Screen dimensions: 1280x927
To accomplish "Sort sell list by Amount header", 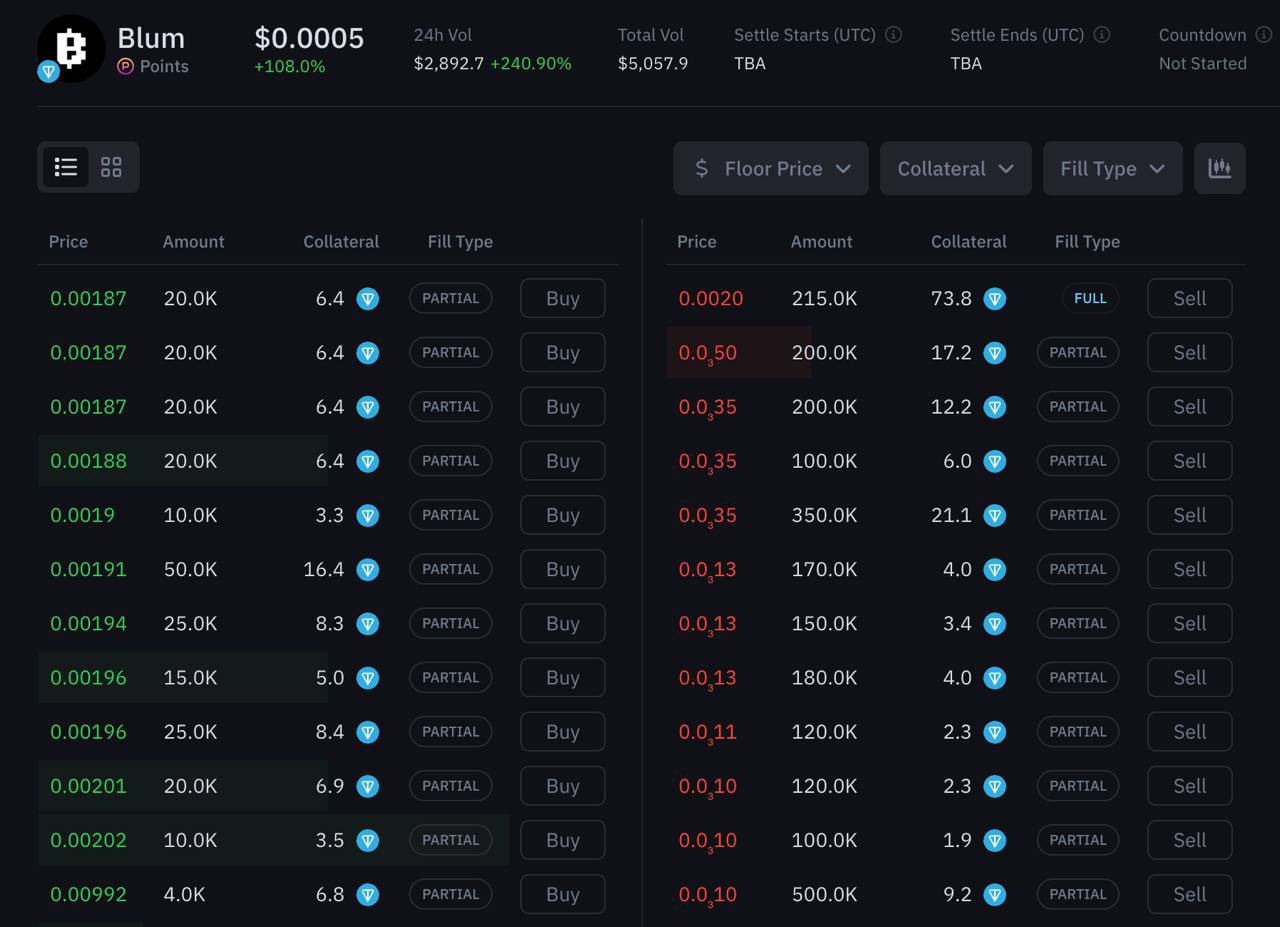I will (821, 242).
